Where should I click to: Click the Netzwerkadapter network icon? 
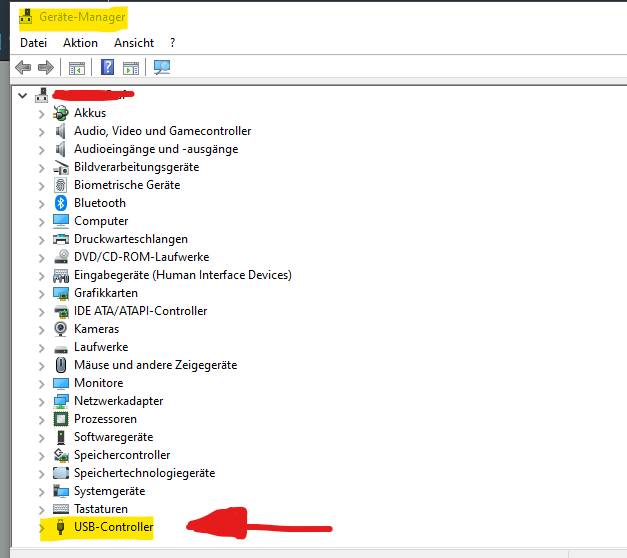[61, 401]
